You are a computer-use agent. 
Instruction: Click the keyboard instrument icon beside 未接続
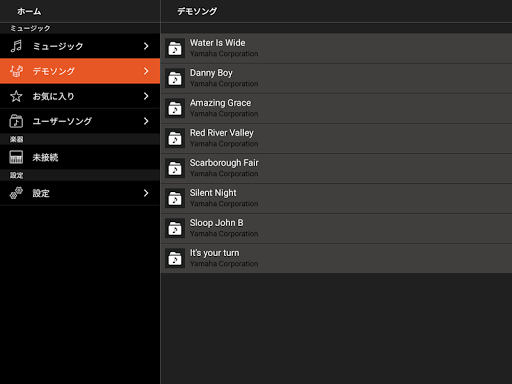16,157
